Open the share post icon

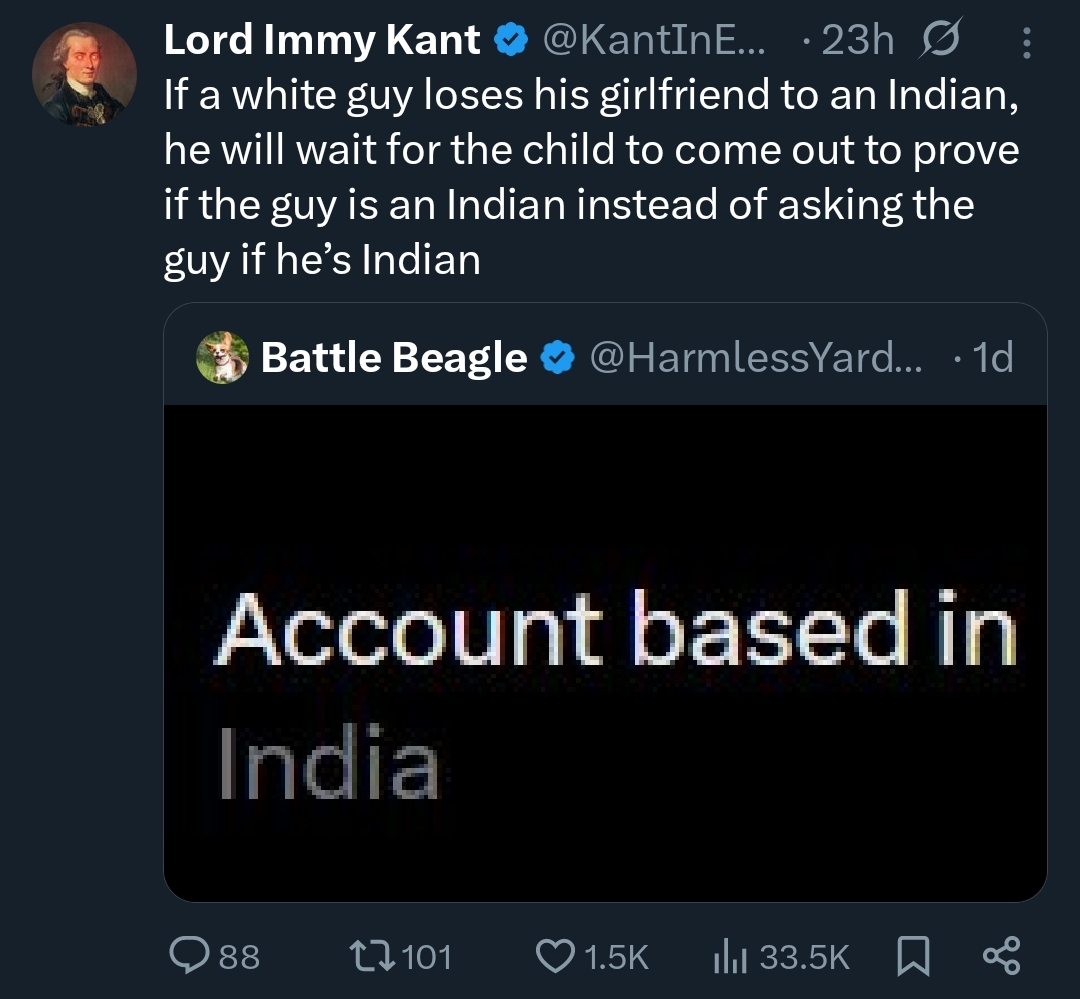click(x=1001, y=957)
